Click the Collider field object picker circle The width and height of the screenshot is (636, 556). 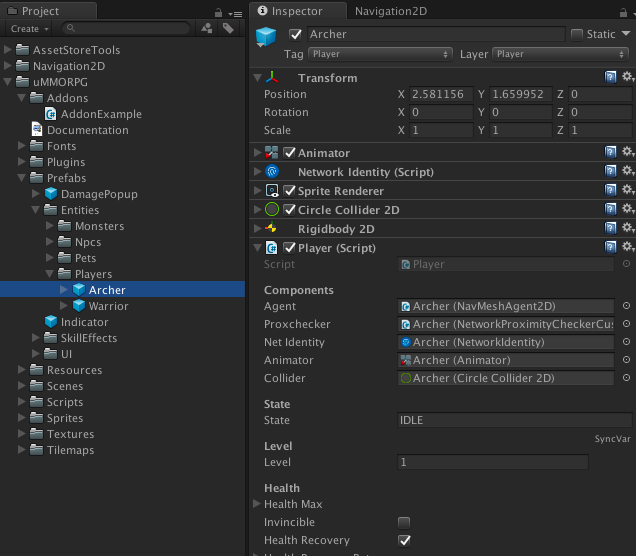coord(626,378)
